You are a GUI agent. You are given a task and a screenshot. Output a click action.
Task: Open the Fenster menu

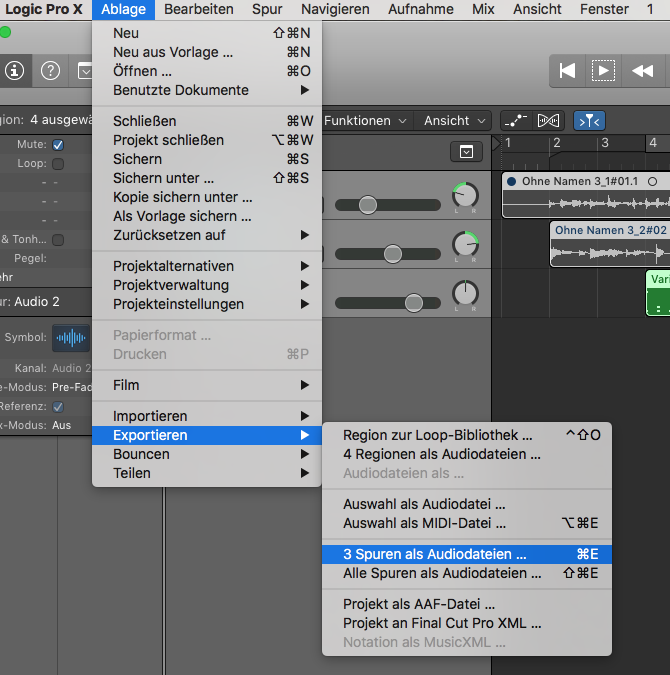point(604,9)
